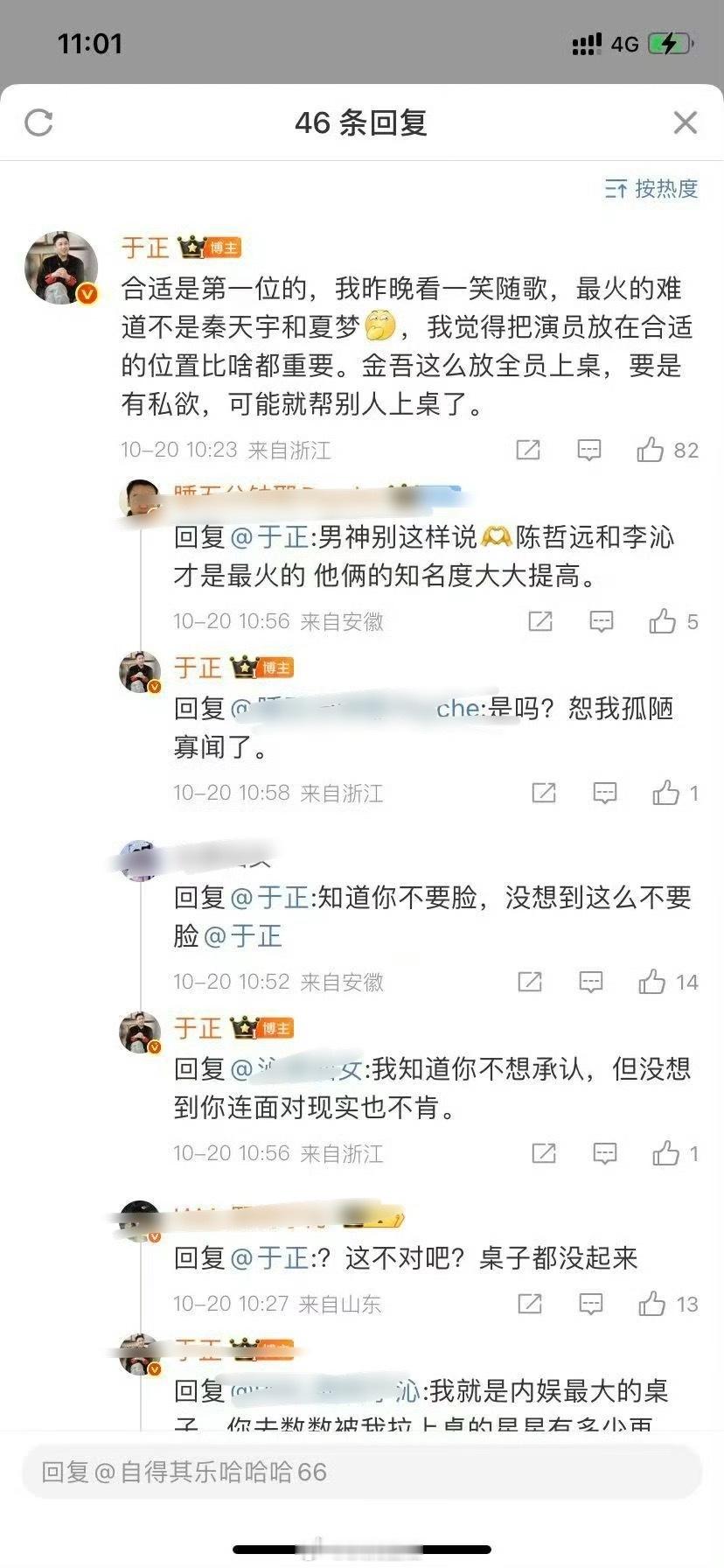The width and height of the screenshot is (724, 1568).
Task: Tap comment icon on 于正's 10-20 10:23 post
Action: [589, 450]
